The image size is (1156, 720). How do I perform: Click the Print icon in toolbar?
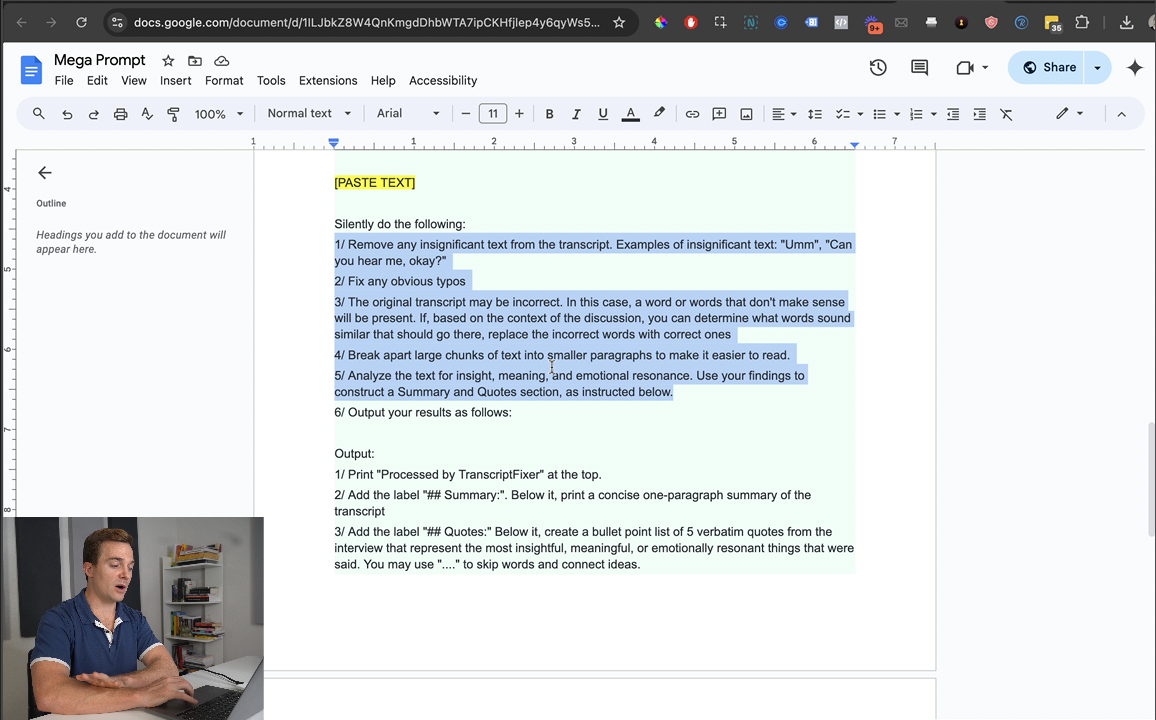pos(120,114)
